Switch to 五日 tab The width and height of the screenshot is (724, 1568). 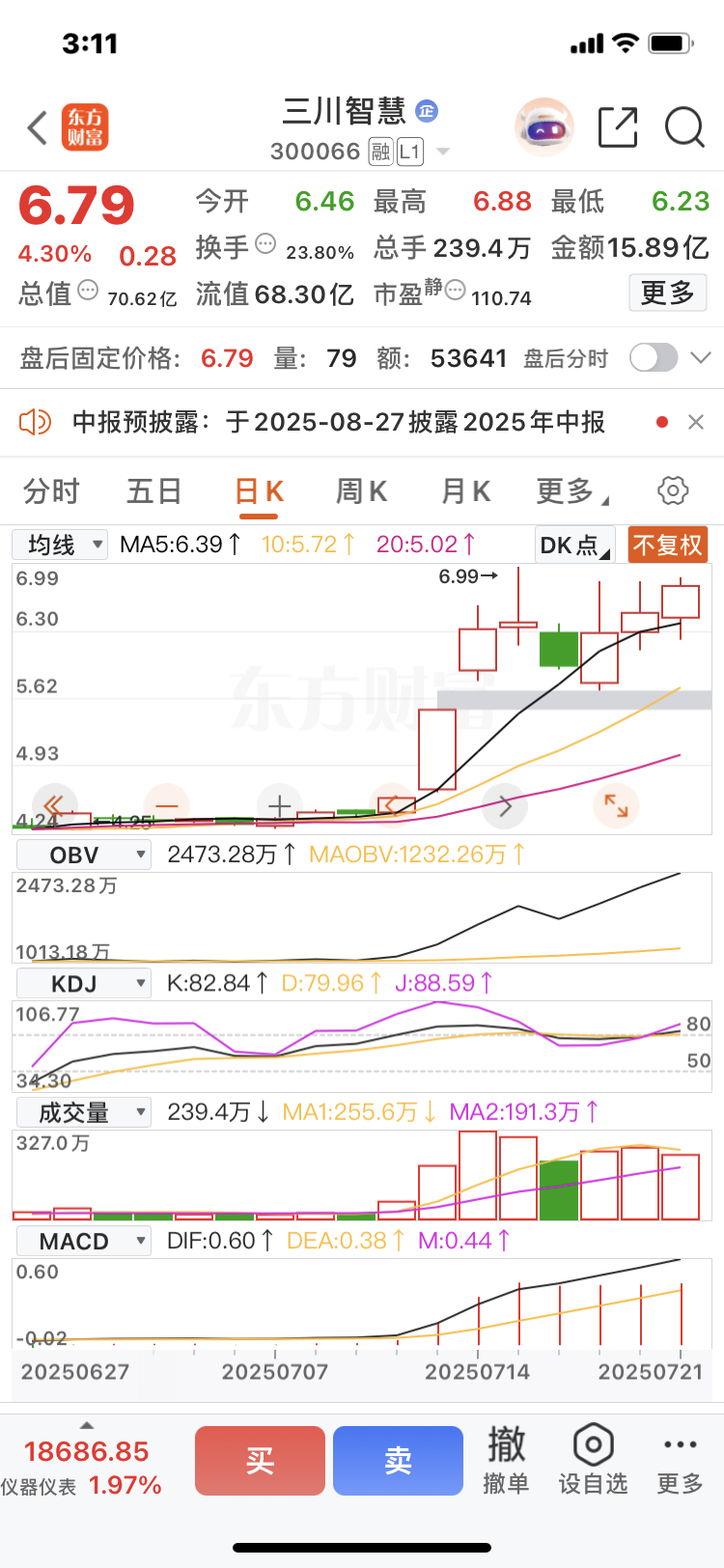154,491
